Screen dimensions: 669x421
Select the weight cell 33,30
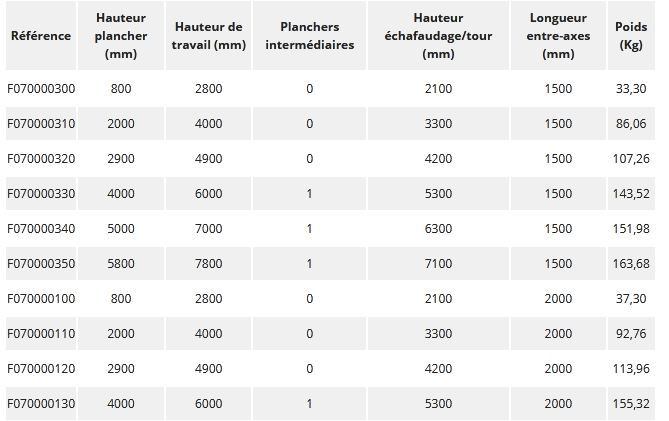click(x=631, y=89)
